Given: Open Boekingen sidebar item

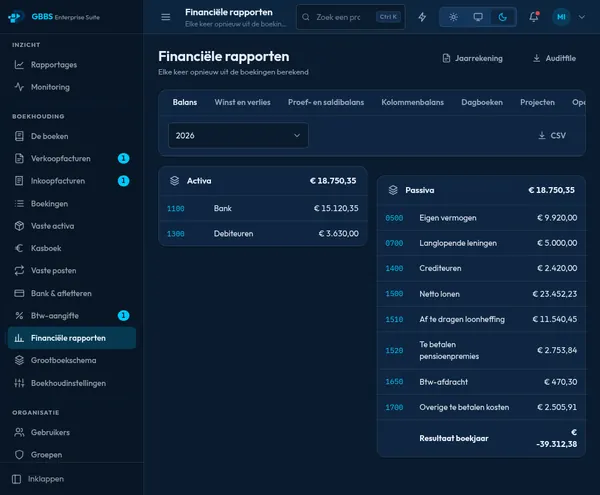Looking at the screenshot, I should 72,204.
